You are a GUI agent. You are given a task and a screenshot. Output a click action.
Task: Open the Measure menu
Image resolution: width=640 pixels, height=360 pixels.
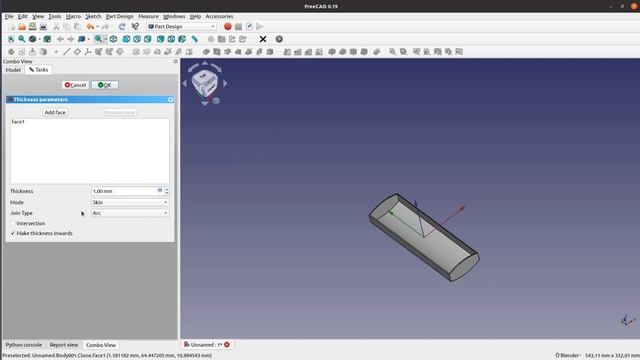coord(148,16)
